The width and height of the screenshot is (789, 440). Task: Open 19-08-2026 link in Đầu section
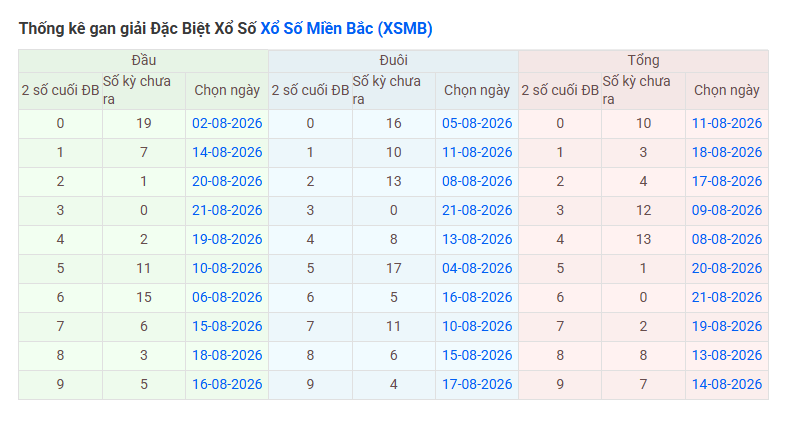pos(227,239)
